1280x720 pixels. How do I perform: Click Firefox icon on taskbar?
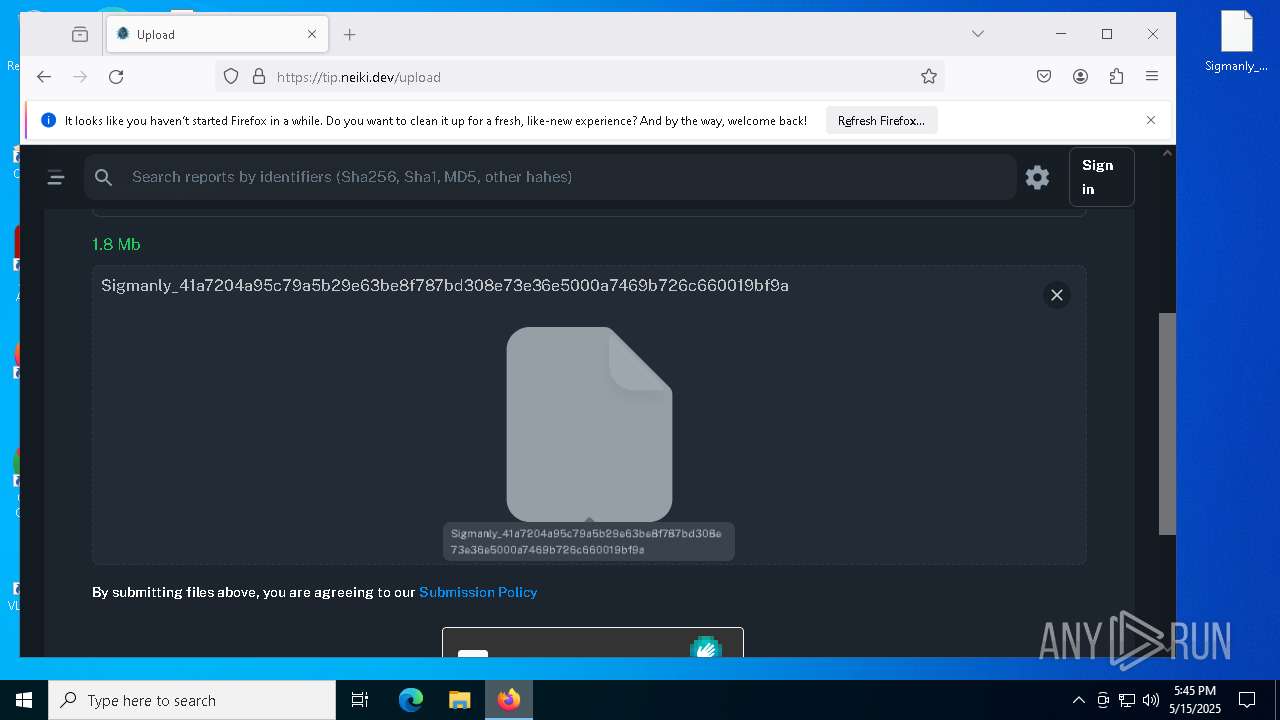[509, 700]
